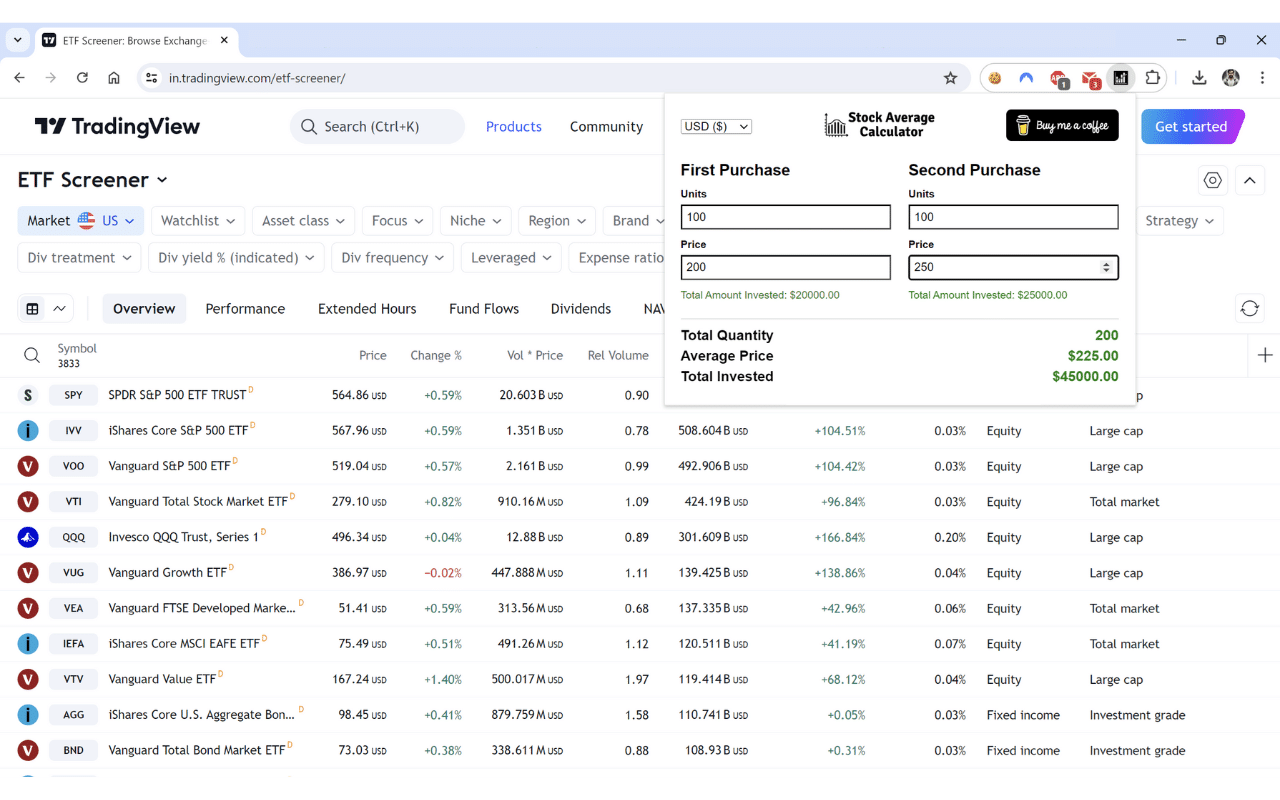Open the Community menu

click(x=606, y=127)
